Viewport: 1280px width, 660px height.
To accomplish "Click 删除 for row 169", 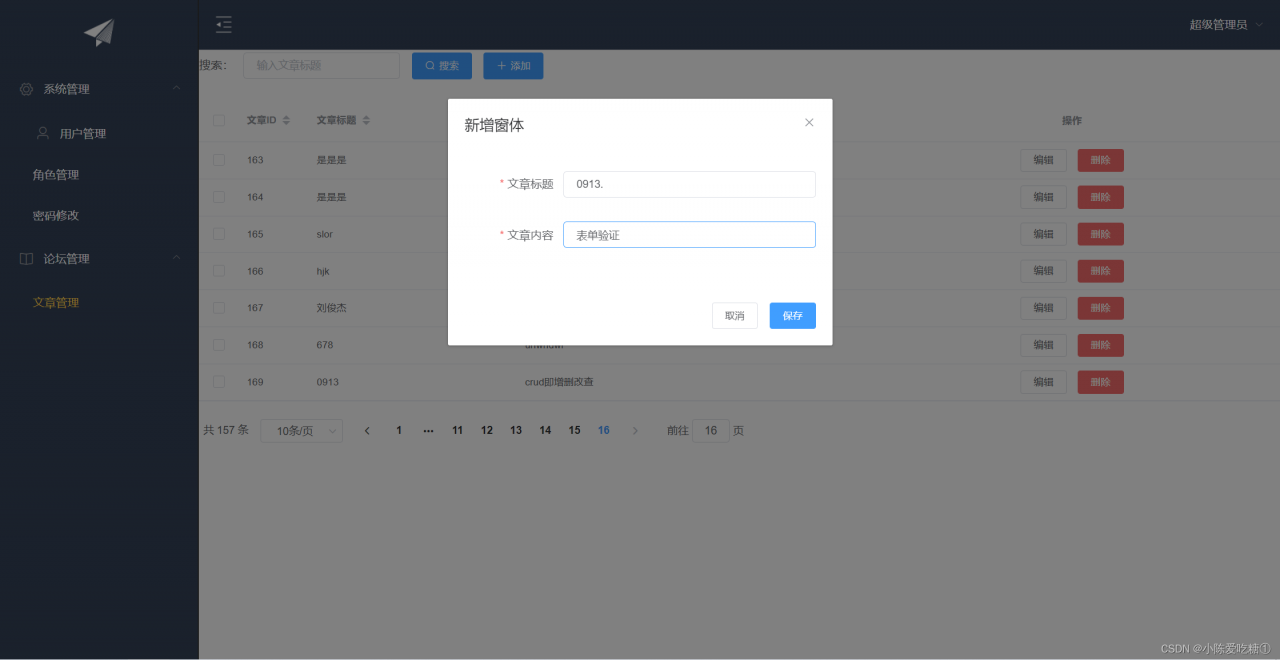I will point(1101,382).
